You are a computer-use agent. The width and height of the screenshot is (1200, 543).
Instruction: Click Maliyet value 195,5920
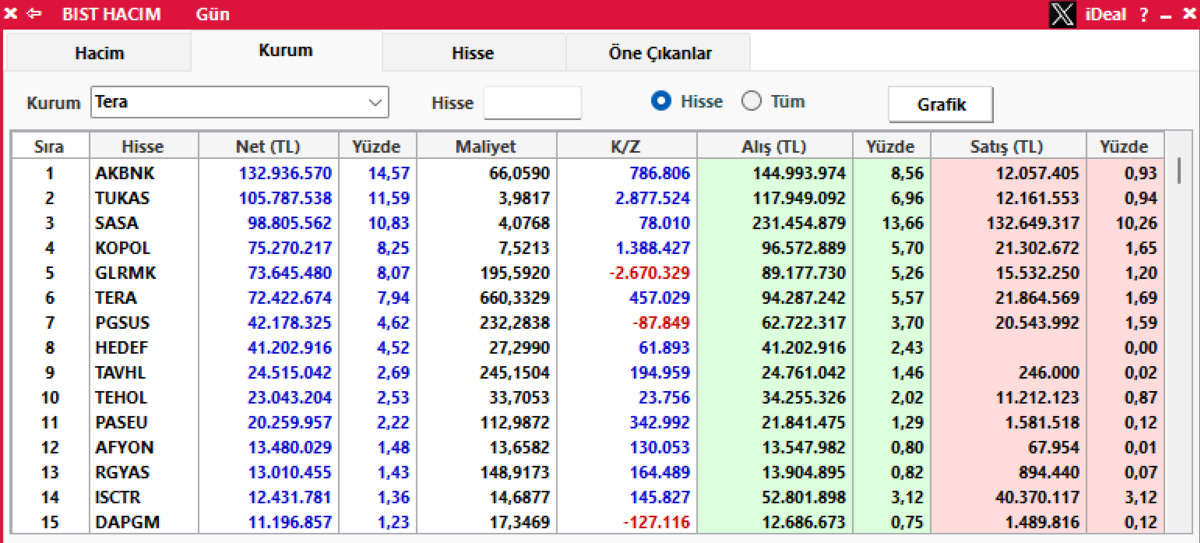(x=517, y=273)
